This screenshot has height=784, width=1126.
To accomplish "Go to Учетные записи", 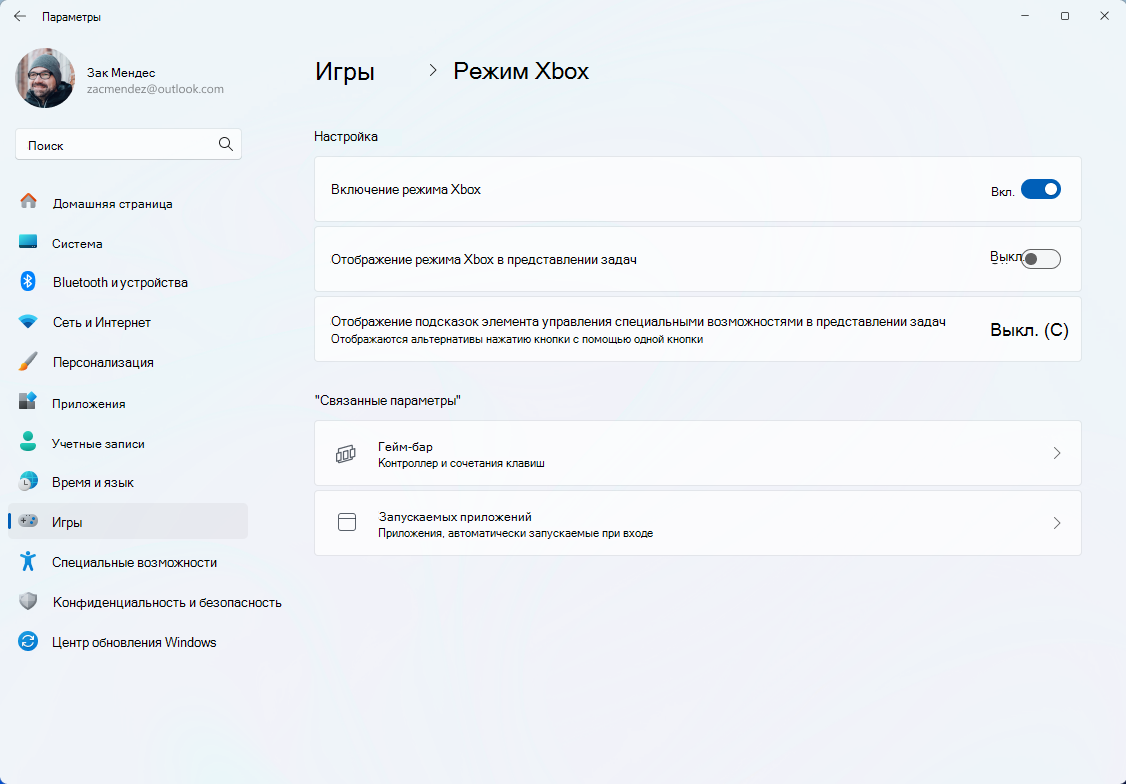I will pos(128,444).
